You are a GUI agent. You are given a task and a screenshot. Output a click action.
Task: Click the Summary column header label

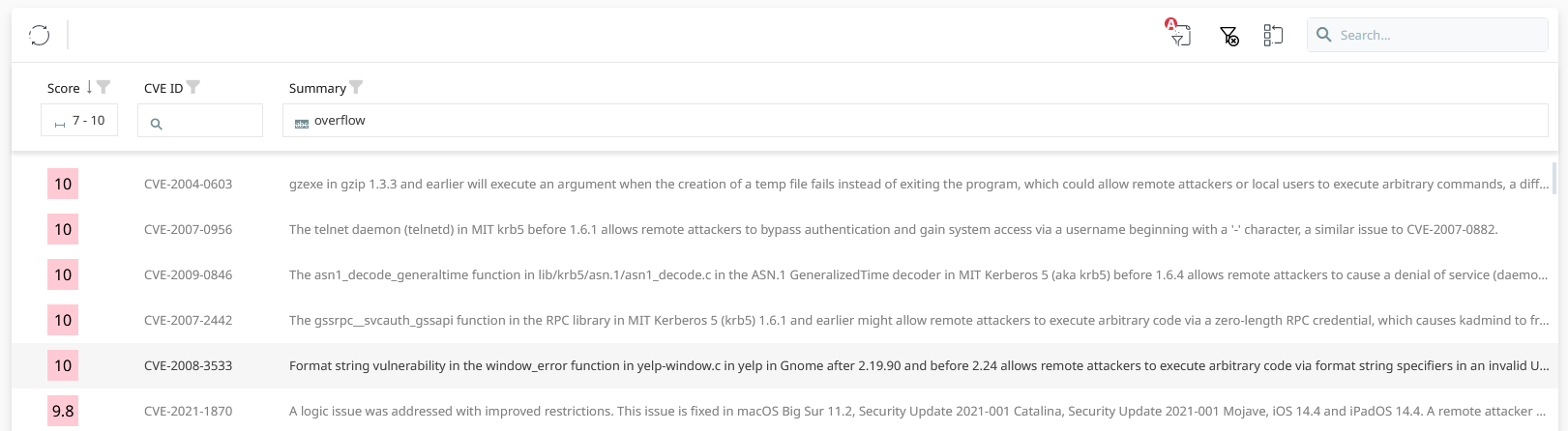point(317,88)
